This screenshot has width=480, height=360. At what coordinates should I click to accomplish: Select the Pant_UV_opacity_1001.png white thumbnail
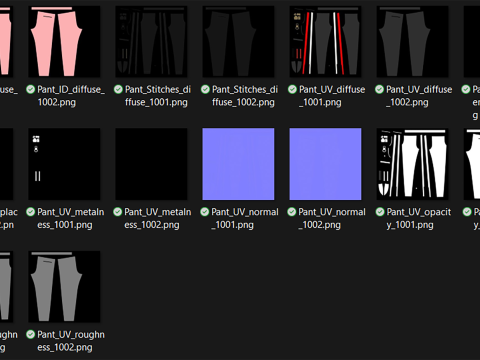point(412,164)
